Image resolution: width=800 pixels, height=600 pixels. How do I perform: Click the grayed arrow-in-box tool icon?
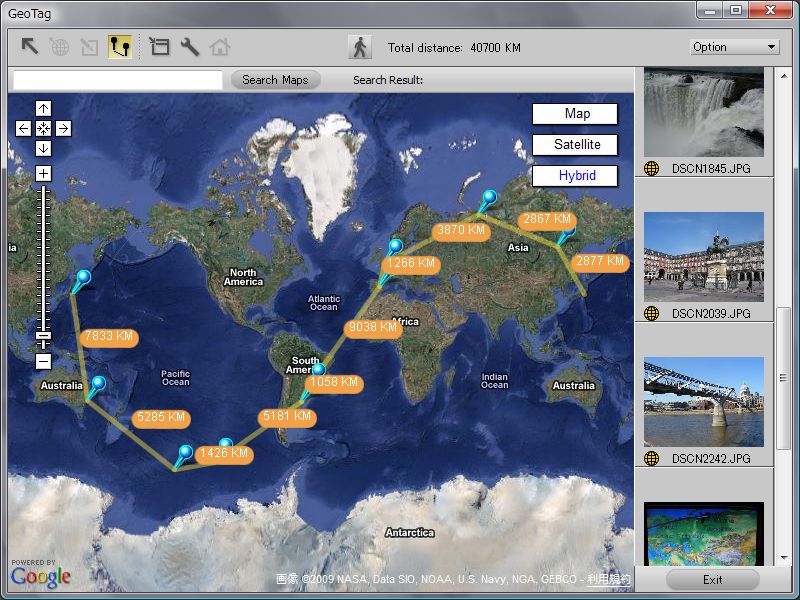pyautogui.click(x=89, y=47)
